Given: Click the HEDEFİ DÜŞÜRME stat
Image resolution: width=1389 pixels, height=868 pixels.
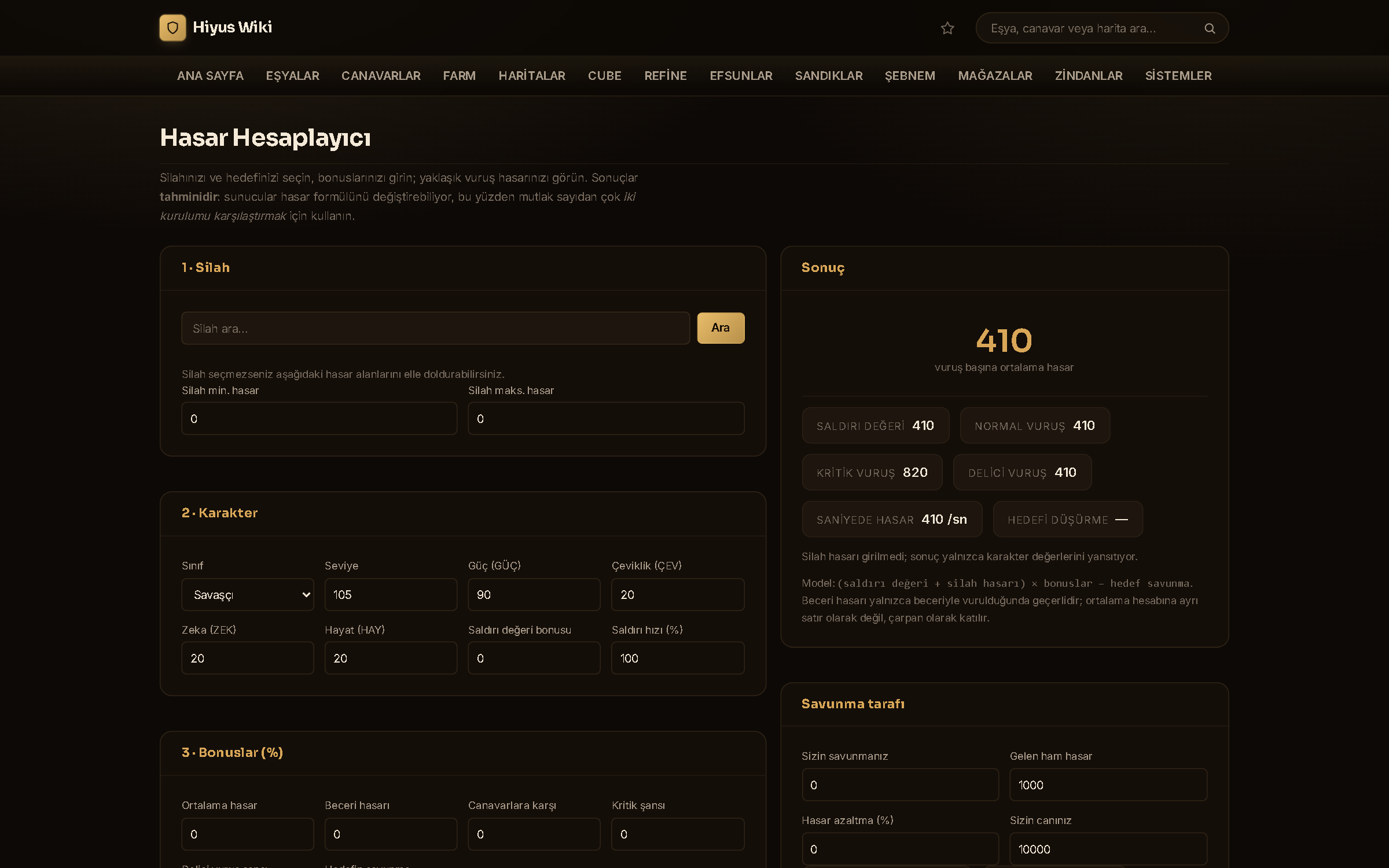Looking at the screenshot, I should point(1068,519).
